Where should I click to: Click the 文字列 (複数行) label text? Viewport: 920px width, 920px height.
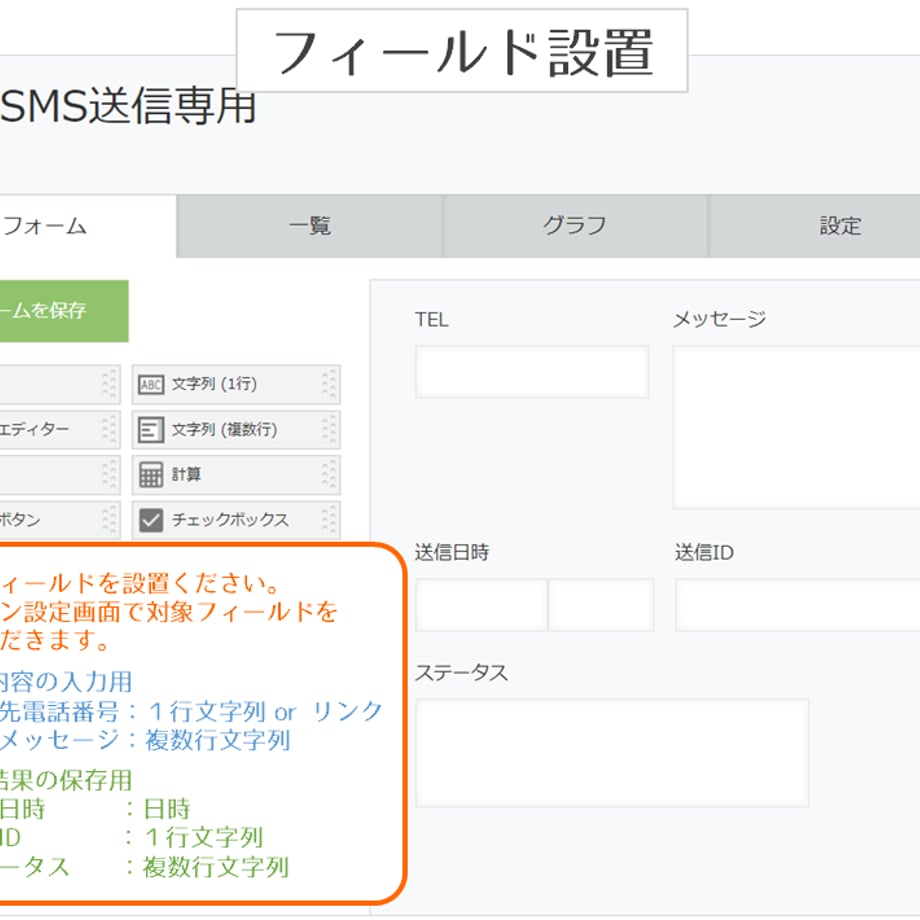tap(224, 430)
